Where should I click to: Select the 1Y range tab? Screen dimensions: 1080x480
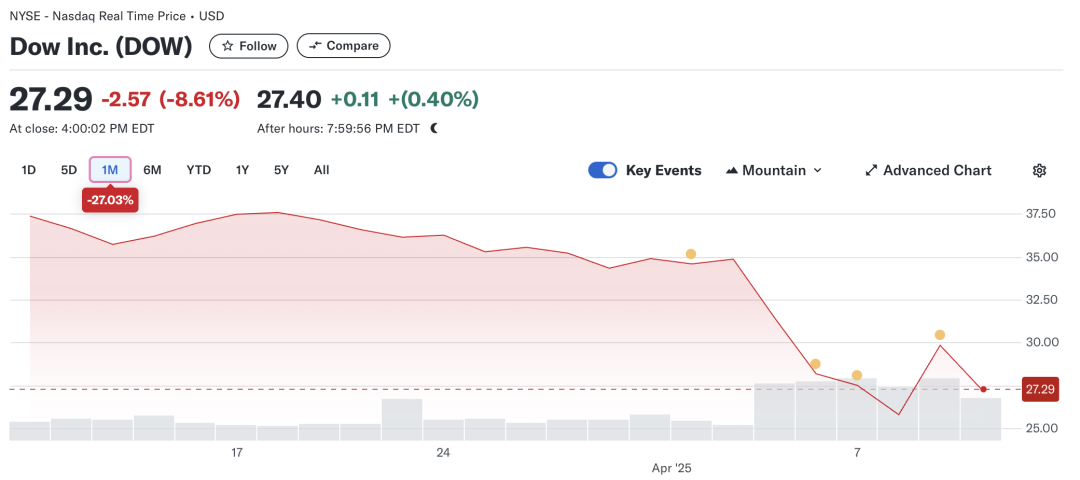click(x=242, y=170)
